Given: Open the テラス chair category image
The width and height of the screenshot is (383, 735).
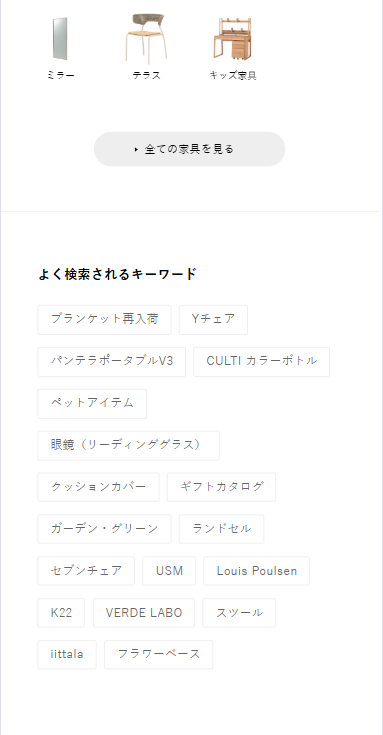Looking at the screenshot, I should point(146,38).
